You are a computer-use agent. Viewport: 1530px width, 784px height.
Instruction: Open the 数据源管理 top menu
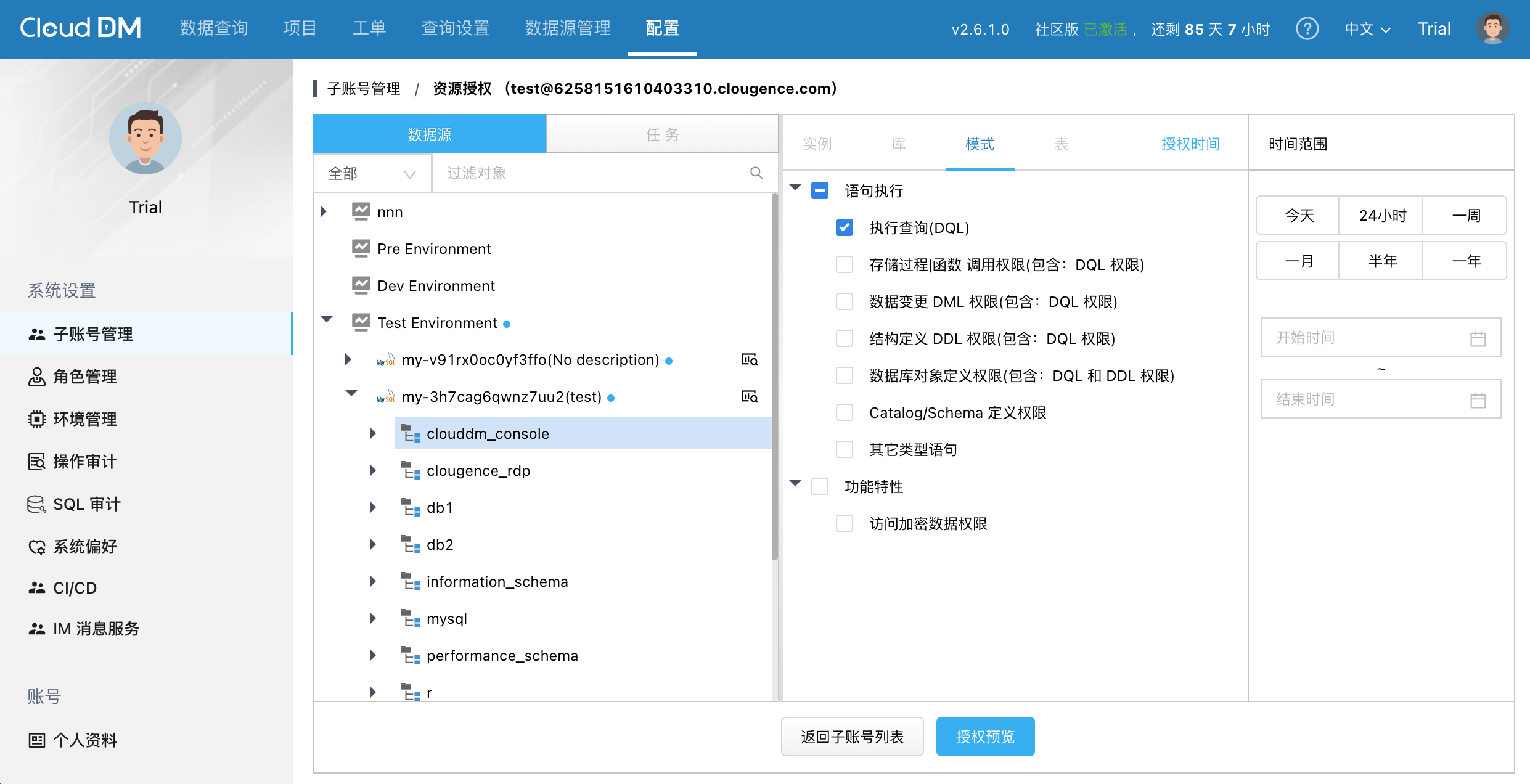[567, 28]
